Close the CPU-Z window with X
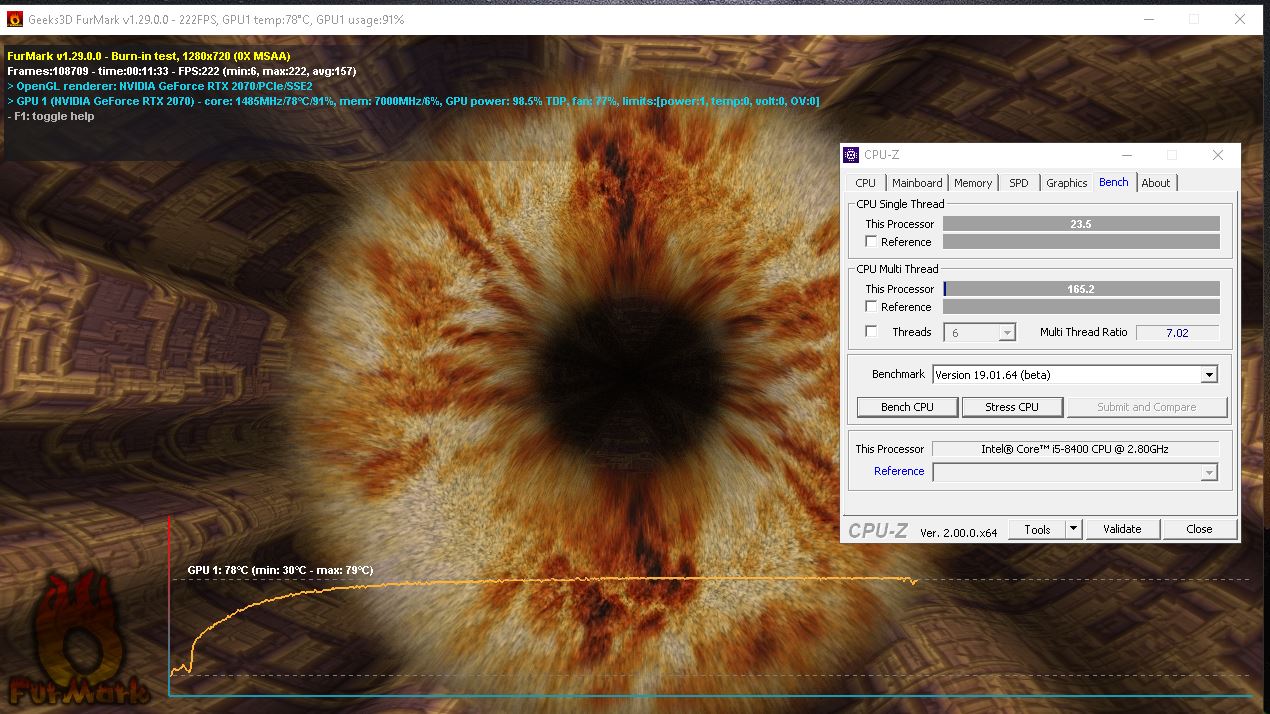Screen dimensions: 1270x714 click(x=1217, y=155)
